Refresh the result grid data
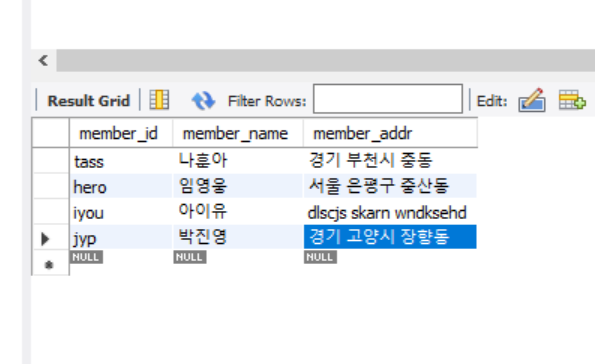This screenshot has height=364, width=595. pos(203,101)
